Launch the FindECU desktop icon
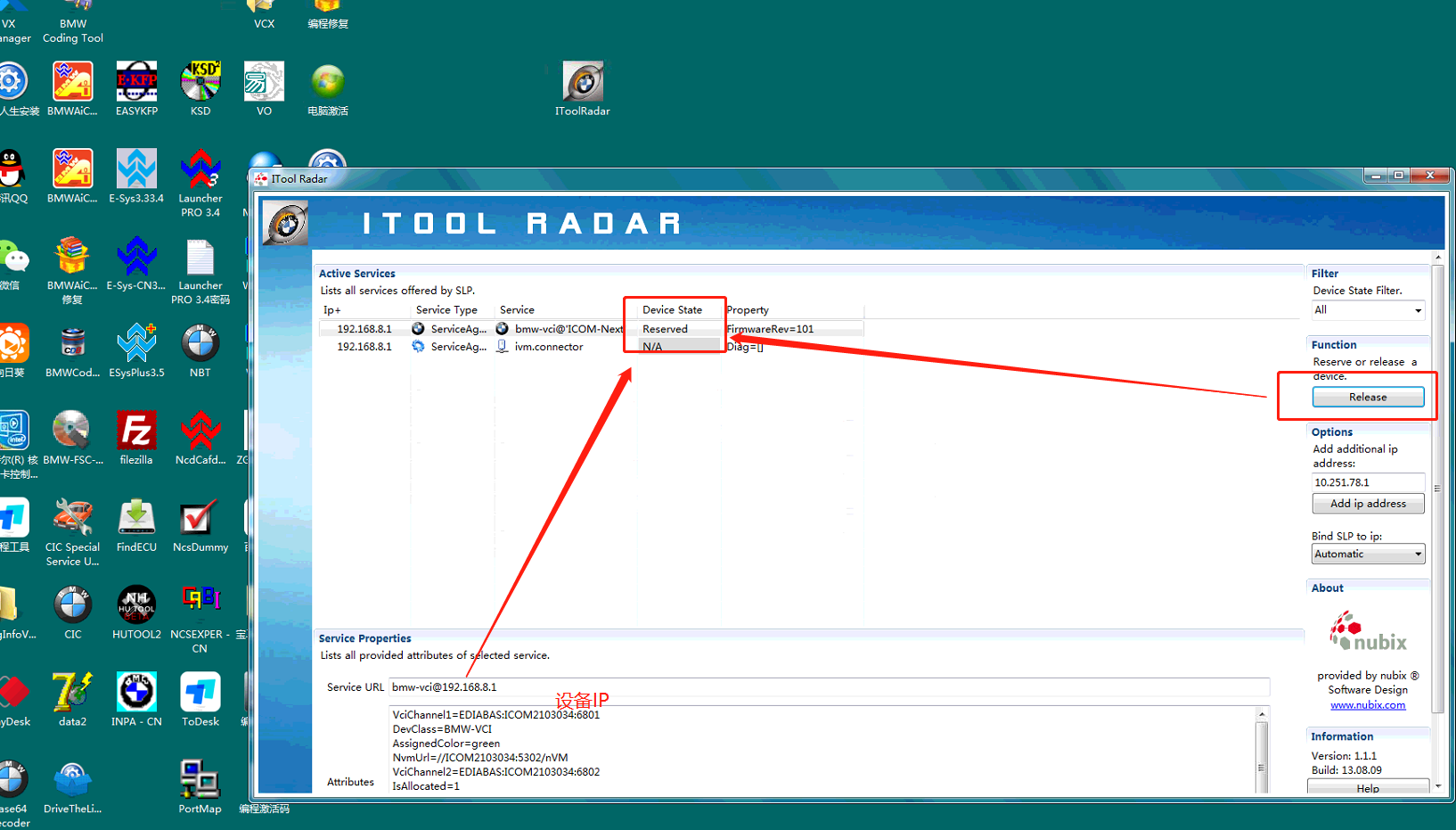The height and width of the screenshot is (830, 1456). tap(136, 526)
